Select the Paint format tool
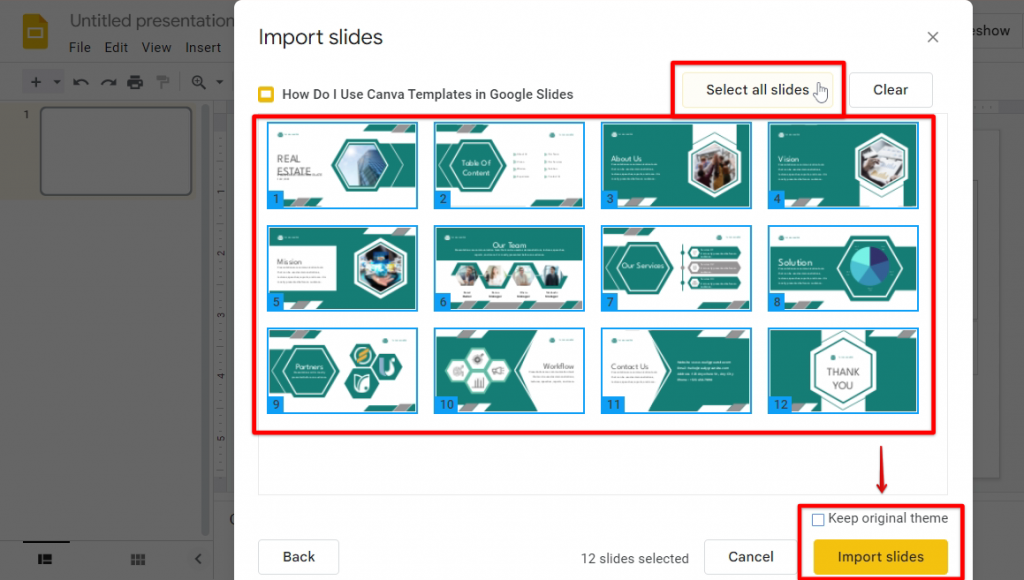 pos(163,82)
